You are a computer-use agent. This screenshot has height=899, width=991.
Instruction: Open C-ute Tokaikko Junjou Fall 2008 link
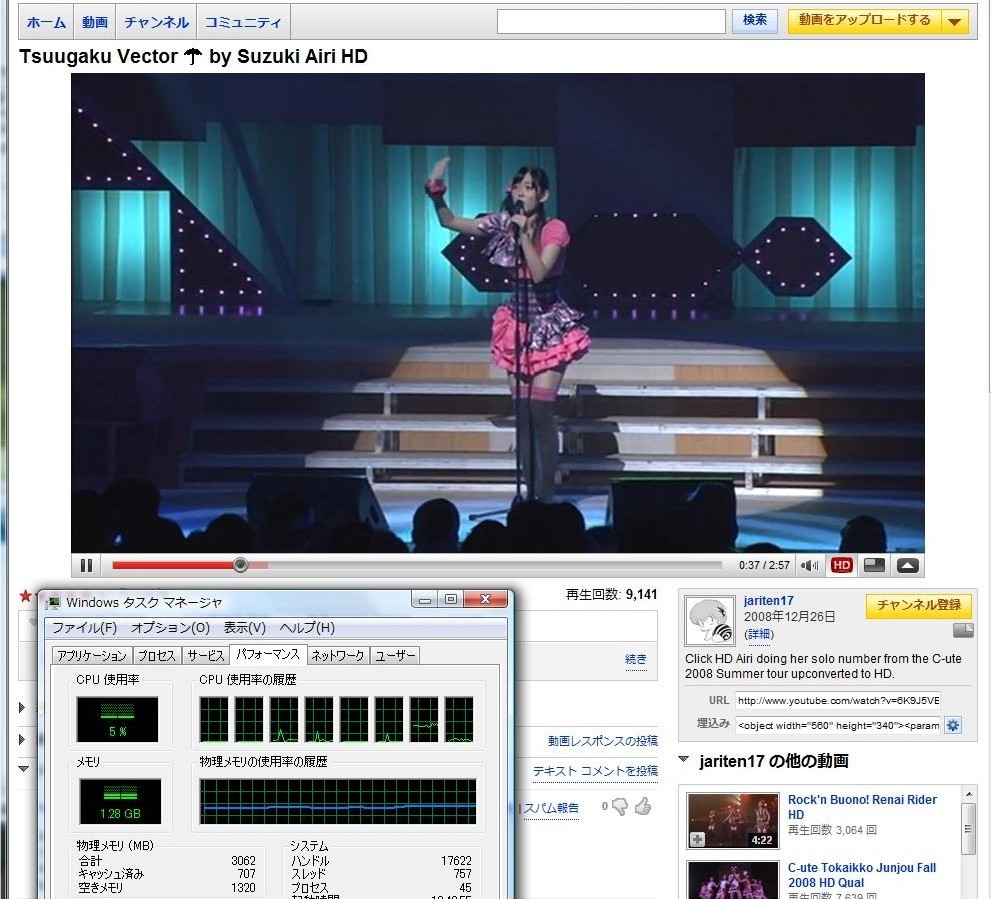click(x=861, y=875)
